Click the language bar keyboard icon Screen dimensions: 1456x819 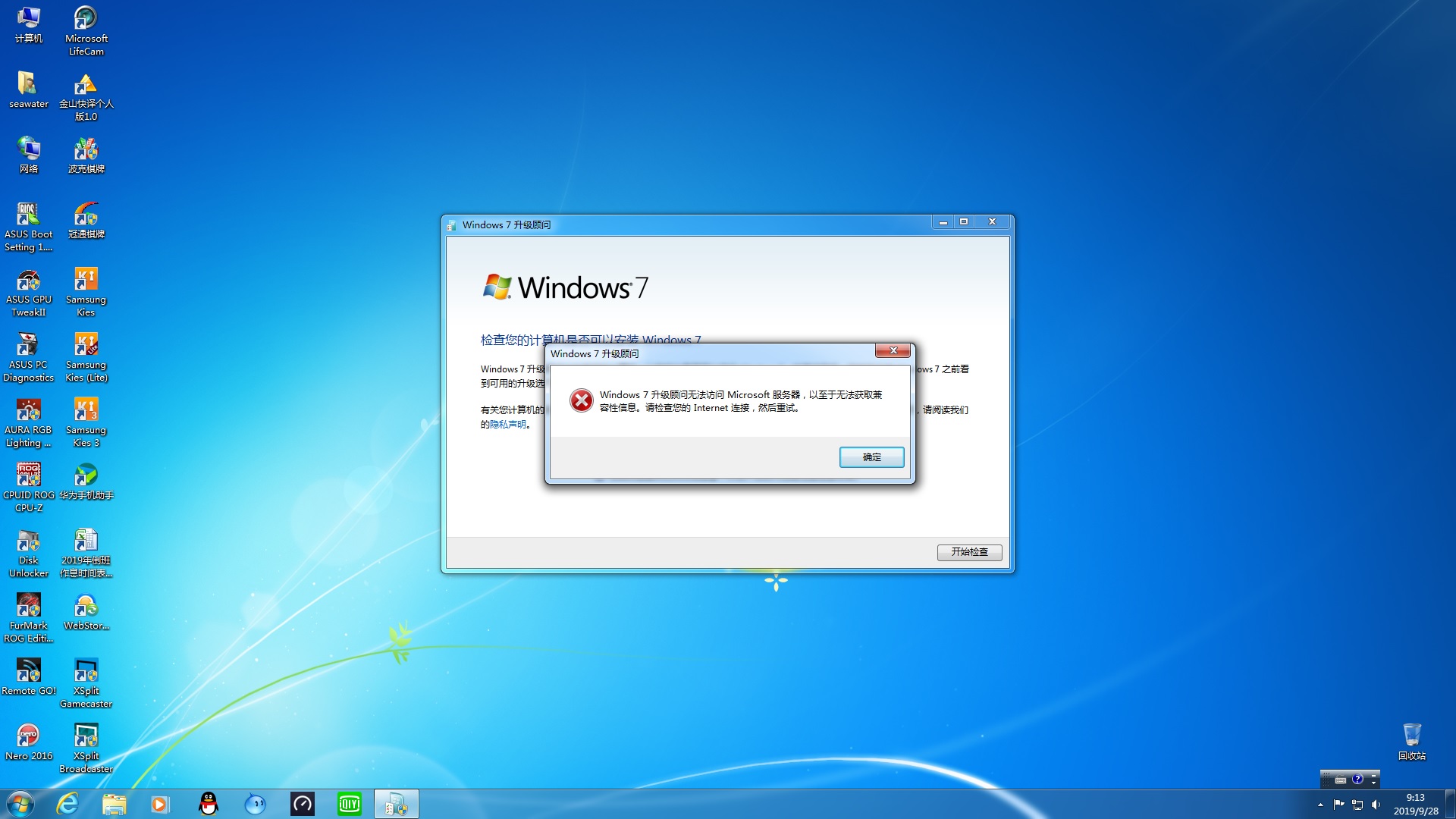pos(1341,780)
